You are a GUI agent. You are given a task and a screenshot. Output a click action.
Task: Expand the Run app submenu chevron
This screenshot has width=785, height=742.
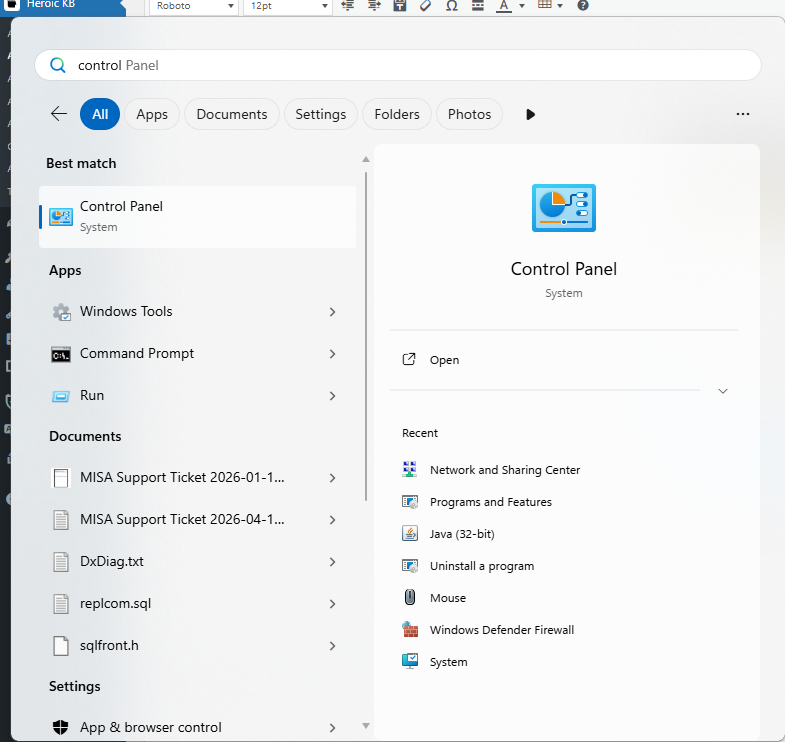tap(332, 396)
